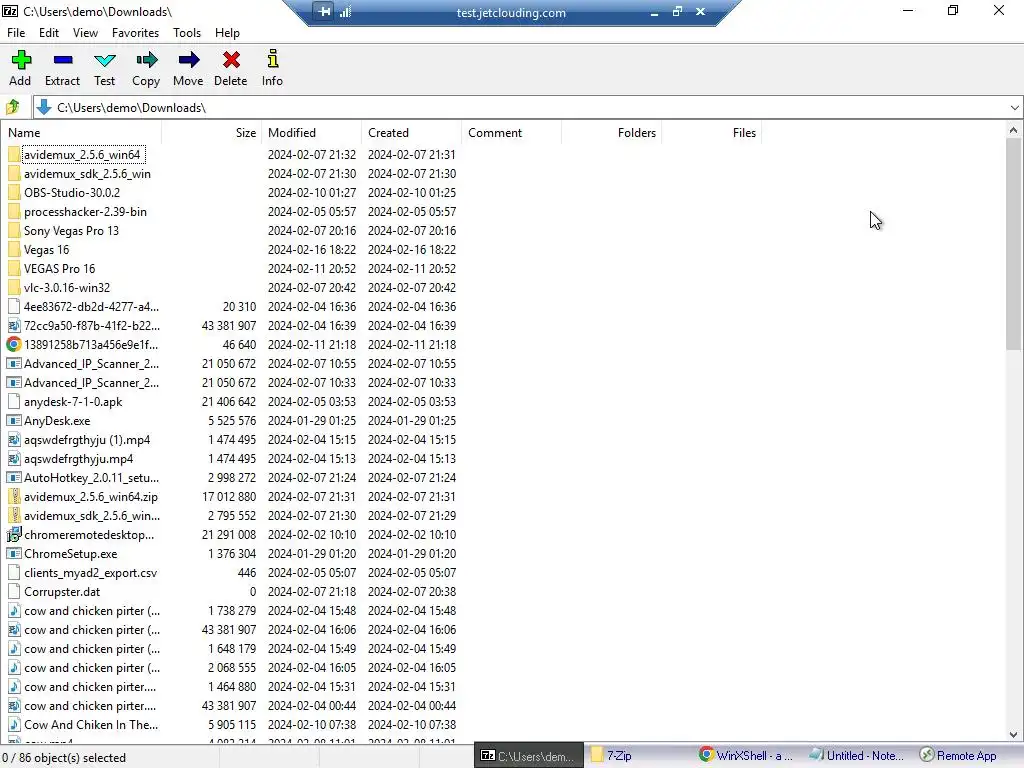
Task: Select the AutoHotkey_2.0.11 setup icon
Action: (14, 477)
